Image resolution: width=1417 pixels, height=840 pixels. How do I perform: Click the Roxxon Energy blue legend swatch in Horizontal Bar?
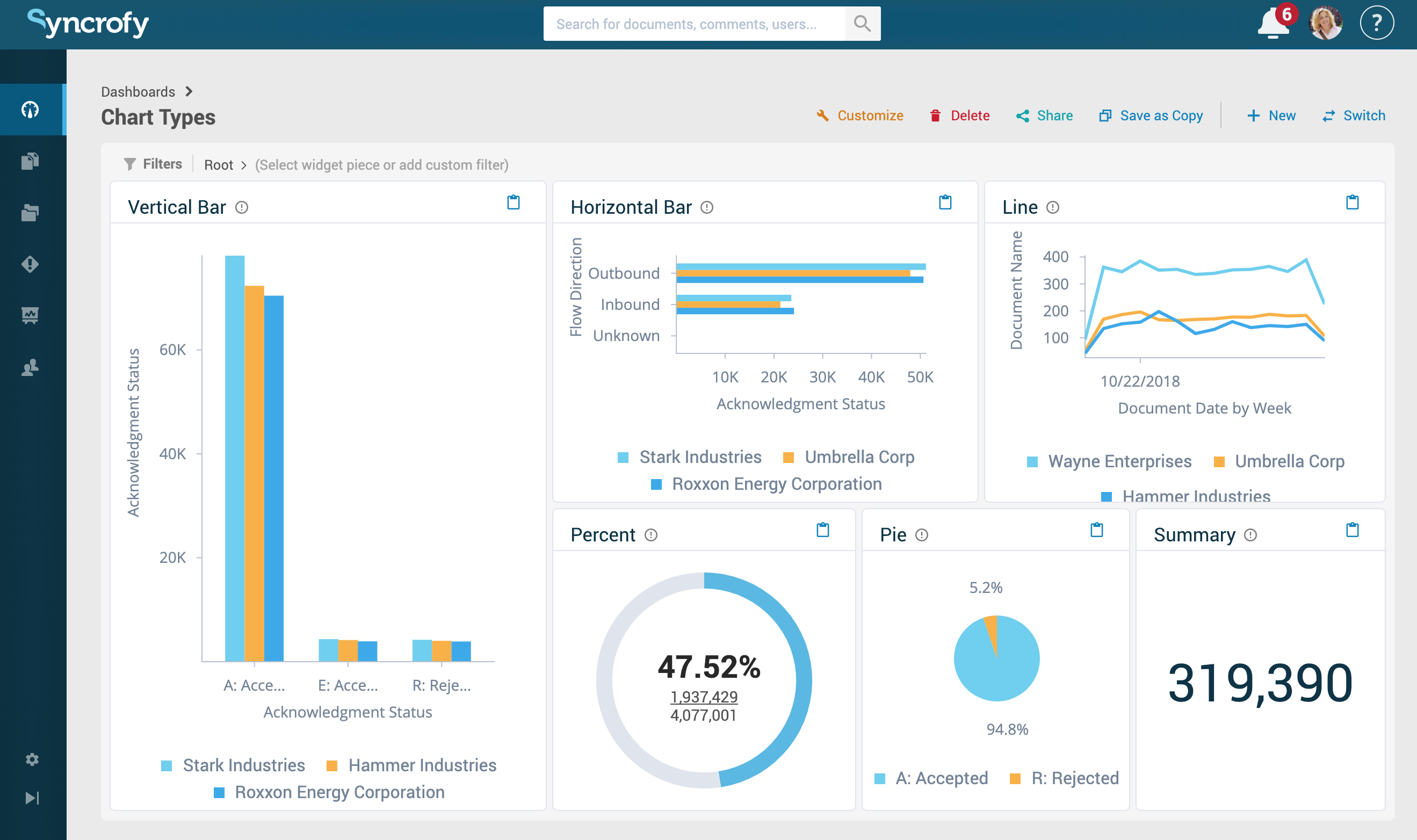point(656,484)
